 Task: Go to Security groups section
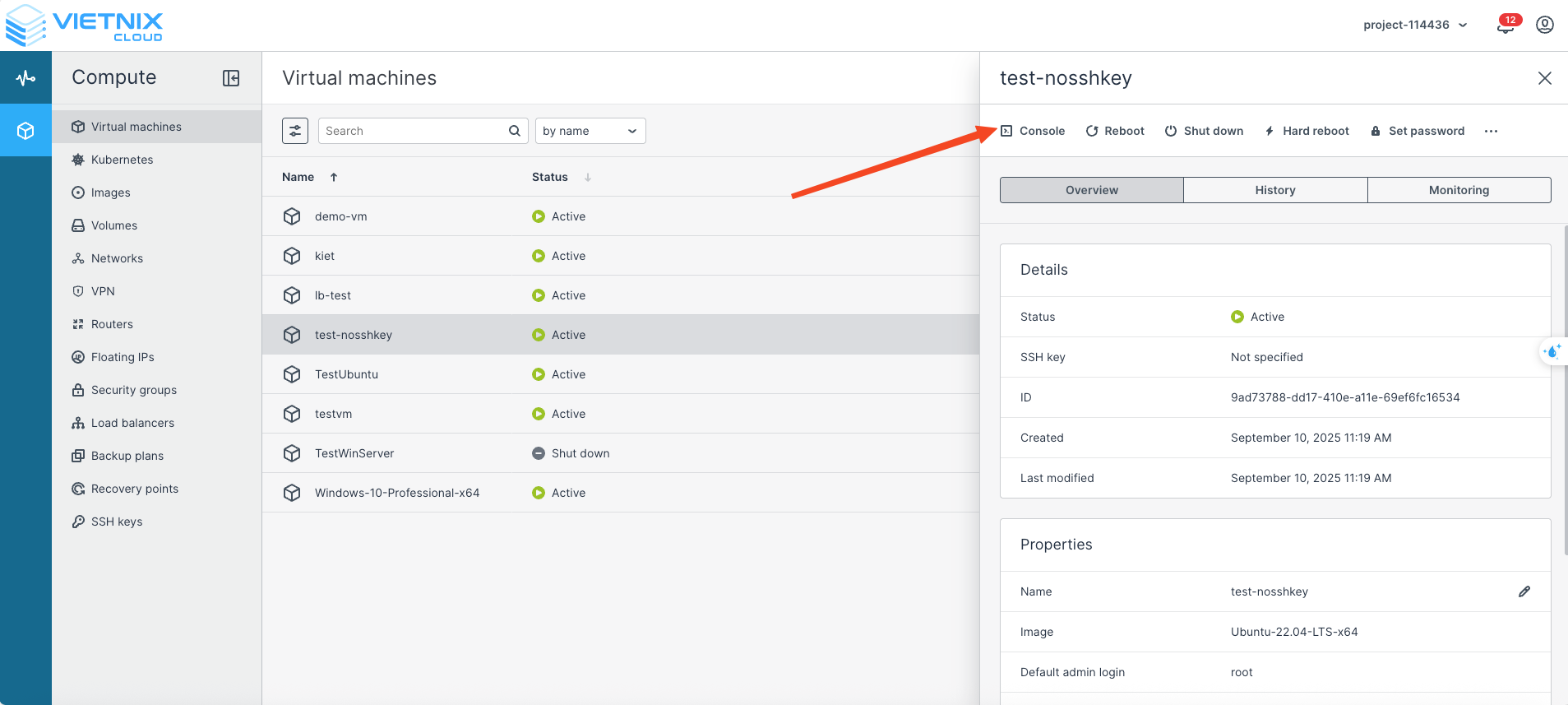tap(133, 390)
